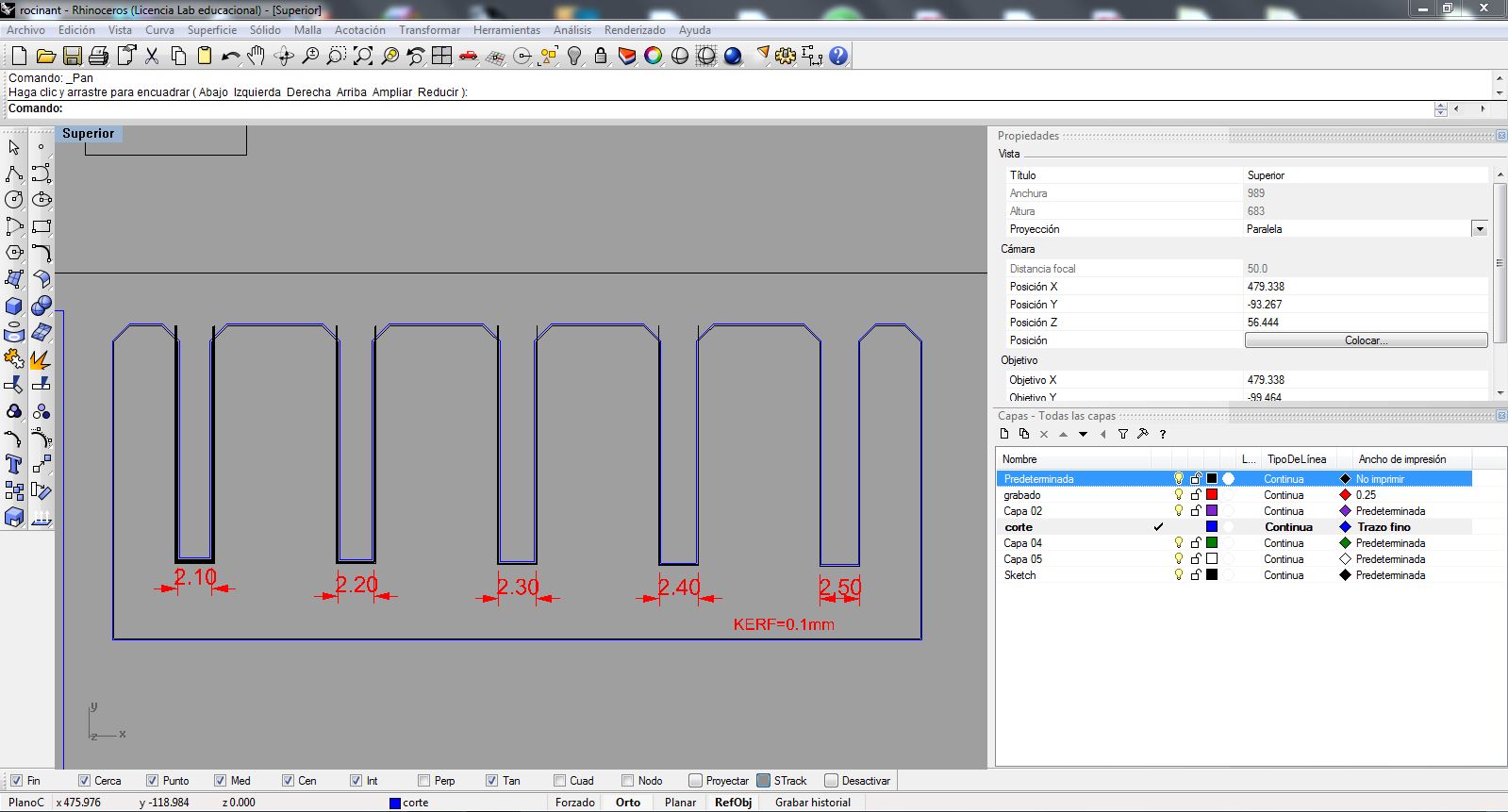The width and height of the screenshot is (1508, 812).
Task: Open Options with the gear icon
Action: tap(786, 56)
